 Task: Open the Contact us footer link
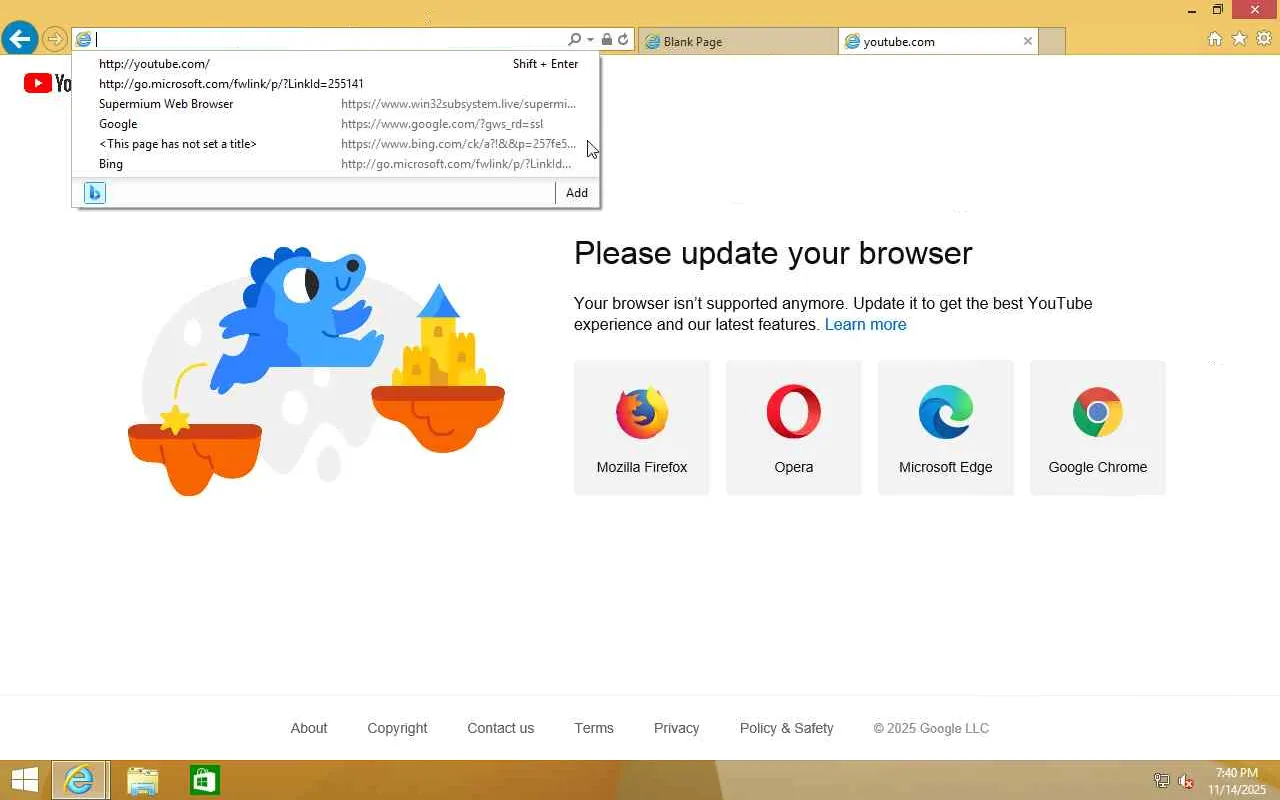tap(501, 728)
